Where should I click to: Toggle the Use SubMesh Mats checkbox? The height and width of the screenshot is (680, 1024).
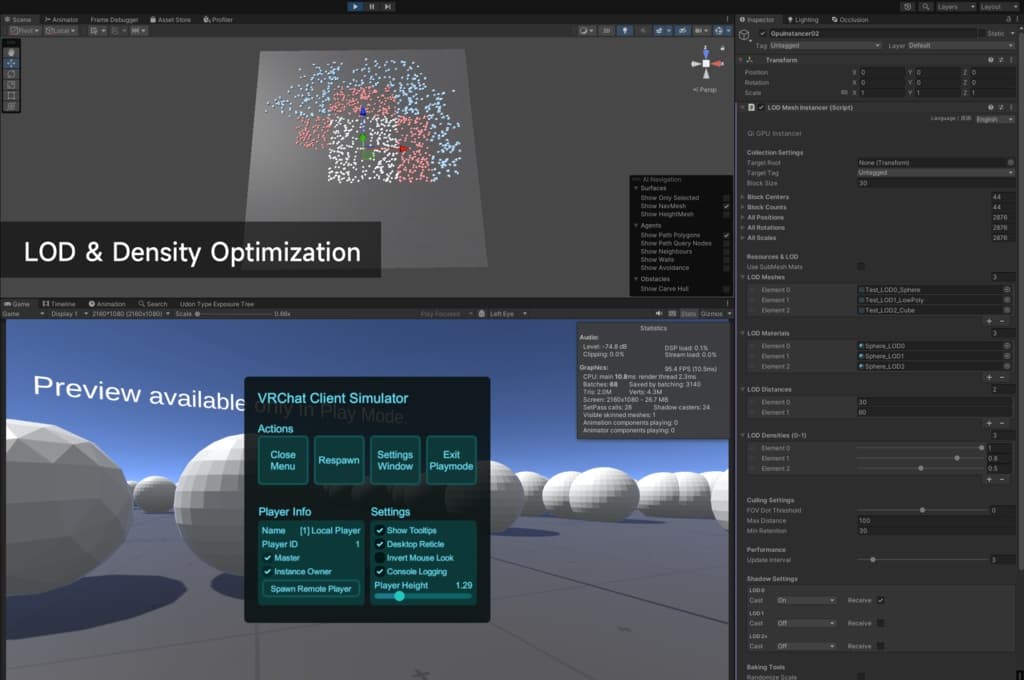[862, 266]
